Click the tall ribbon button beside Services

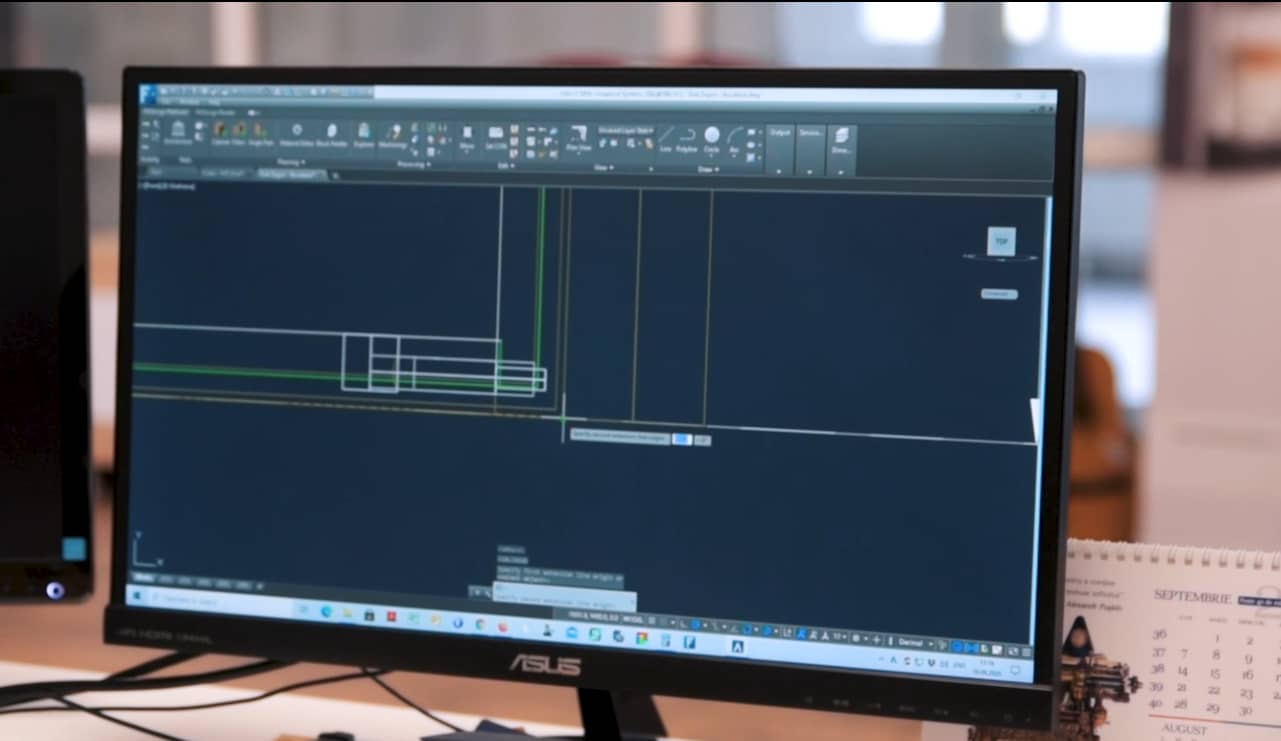click(841, 152)
